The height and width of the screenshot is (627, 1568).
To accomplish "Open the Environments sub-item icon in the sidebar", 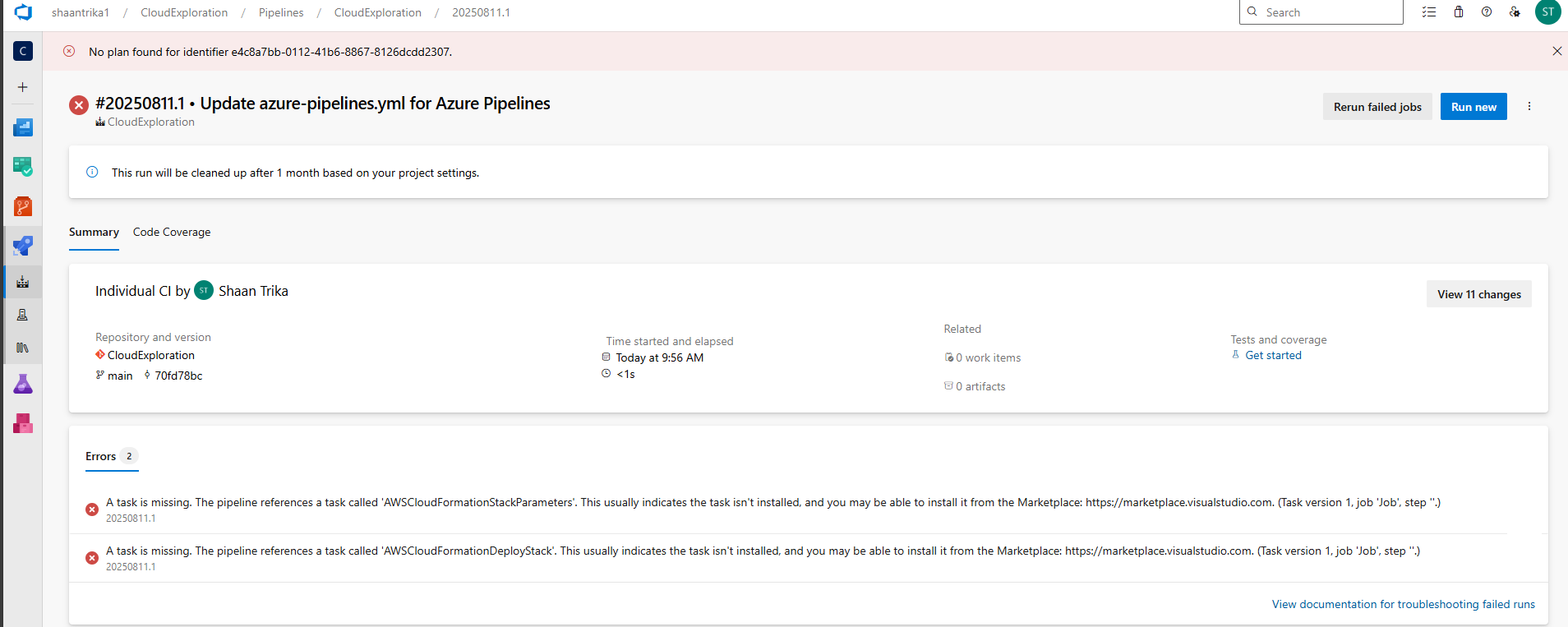I will coord(23,315).
